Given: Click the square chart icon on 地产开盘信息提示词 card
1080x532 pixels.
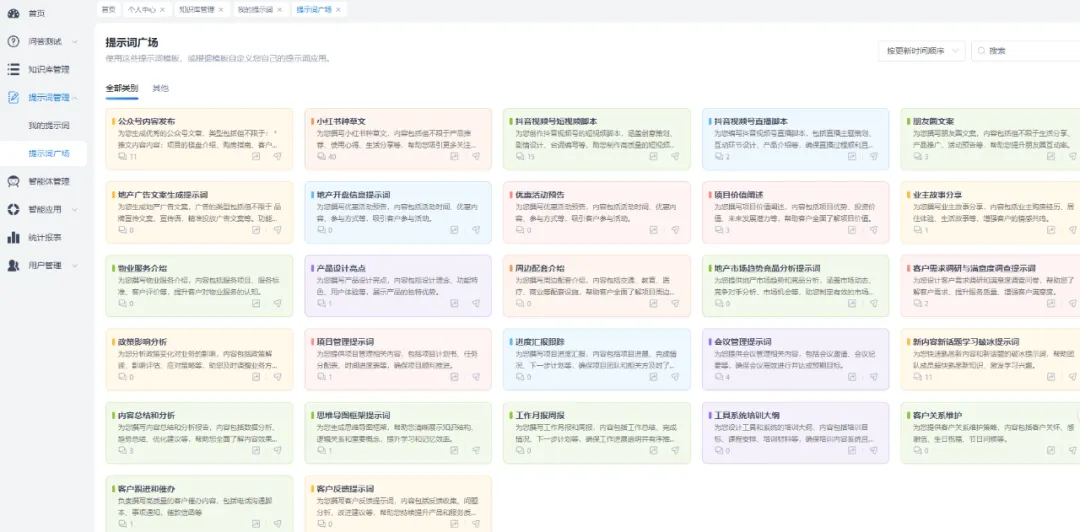Looking at the screenshot, I should (x=455, y=230).
